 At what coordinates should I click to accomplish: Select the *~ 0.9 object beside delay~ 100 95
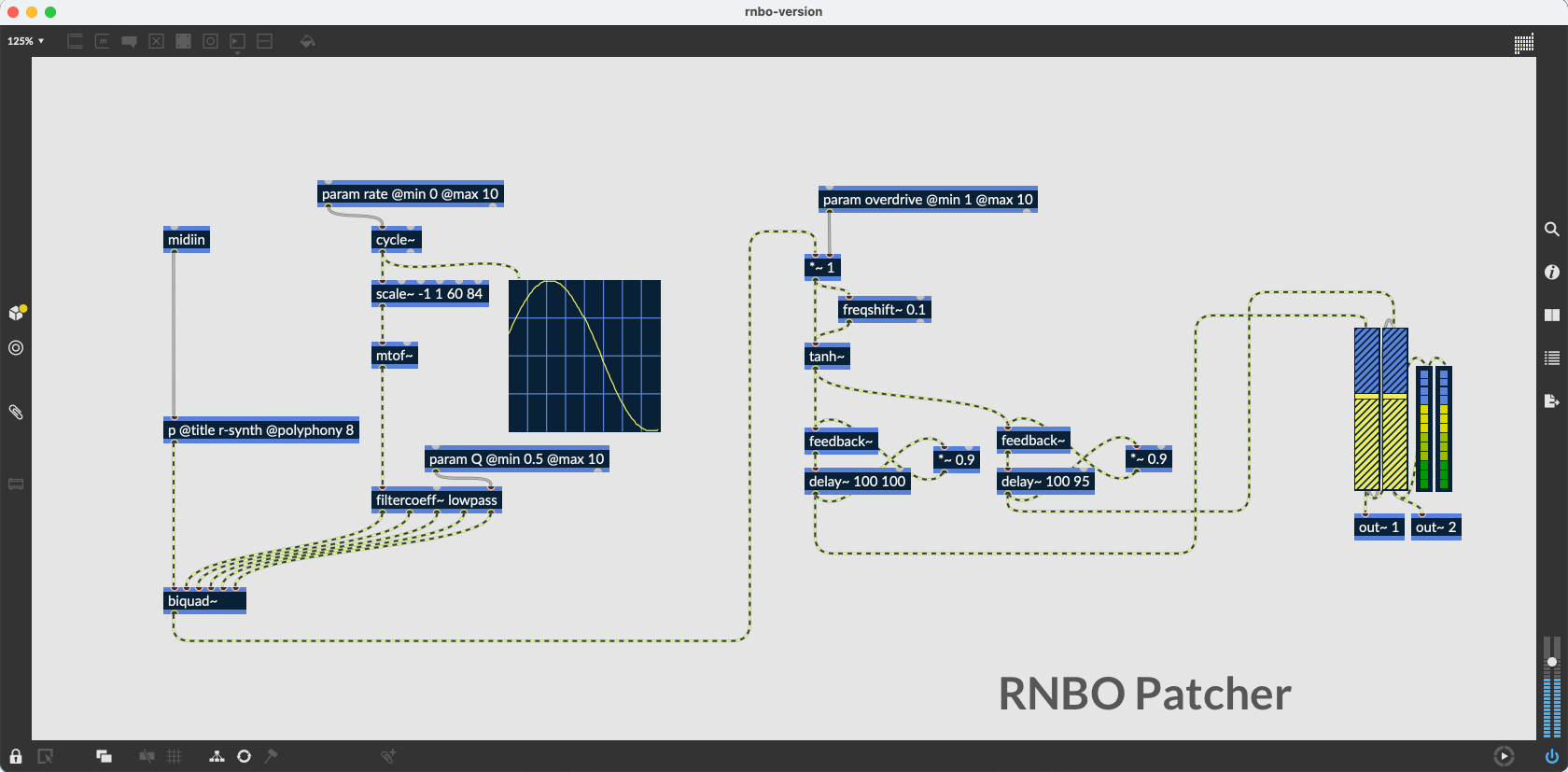(x=1149, y=459)
